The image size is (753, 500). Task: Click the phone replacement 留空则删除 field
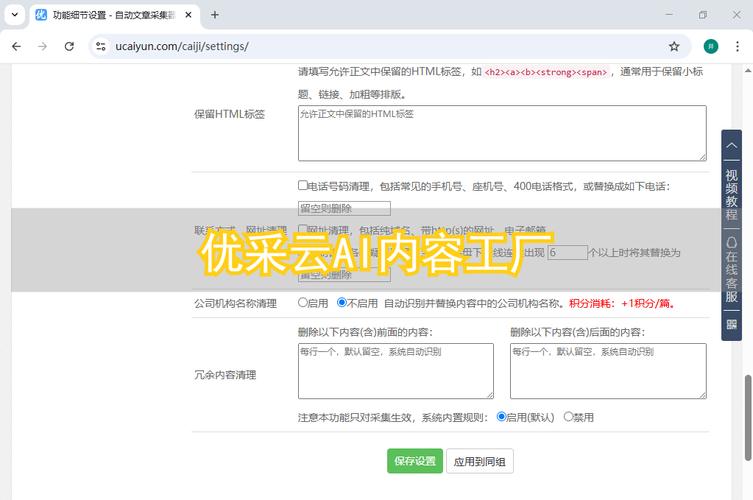[x=344, y=208]
